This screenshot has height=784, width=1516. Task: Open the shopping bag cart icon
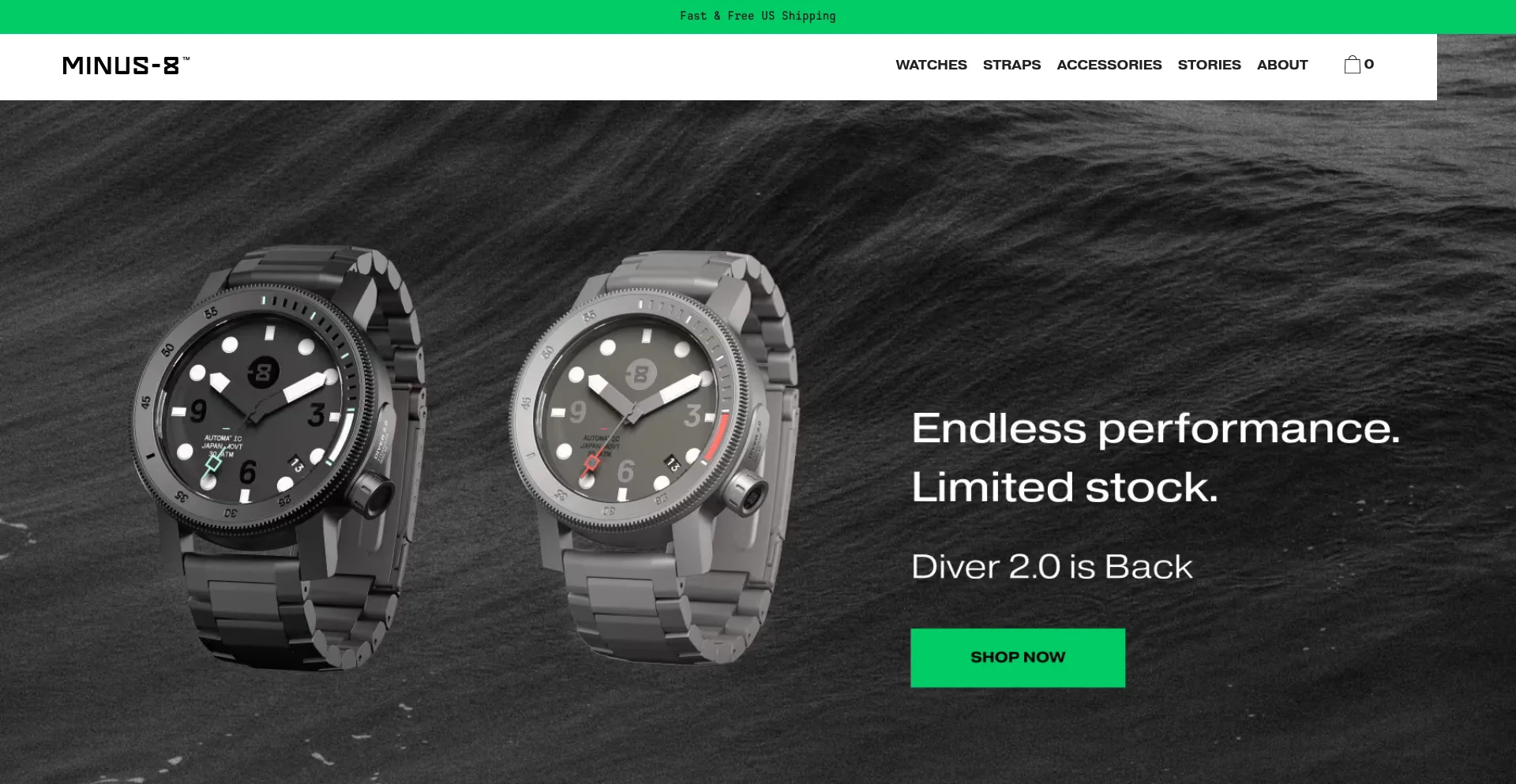[x=1352, y=65]
